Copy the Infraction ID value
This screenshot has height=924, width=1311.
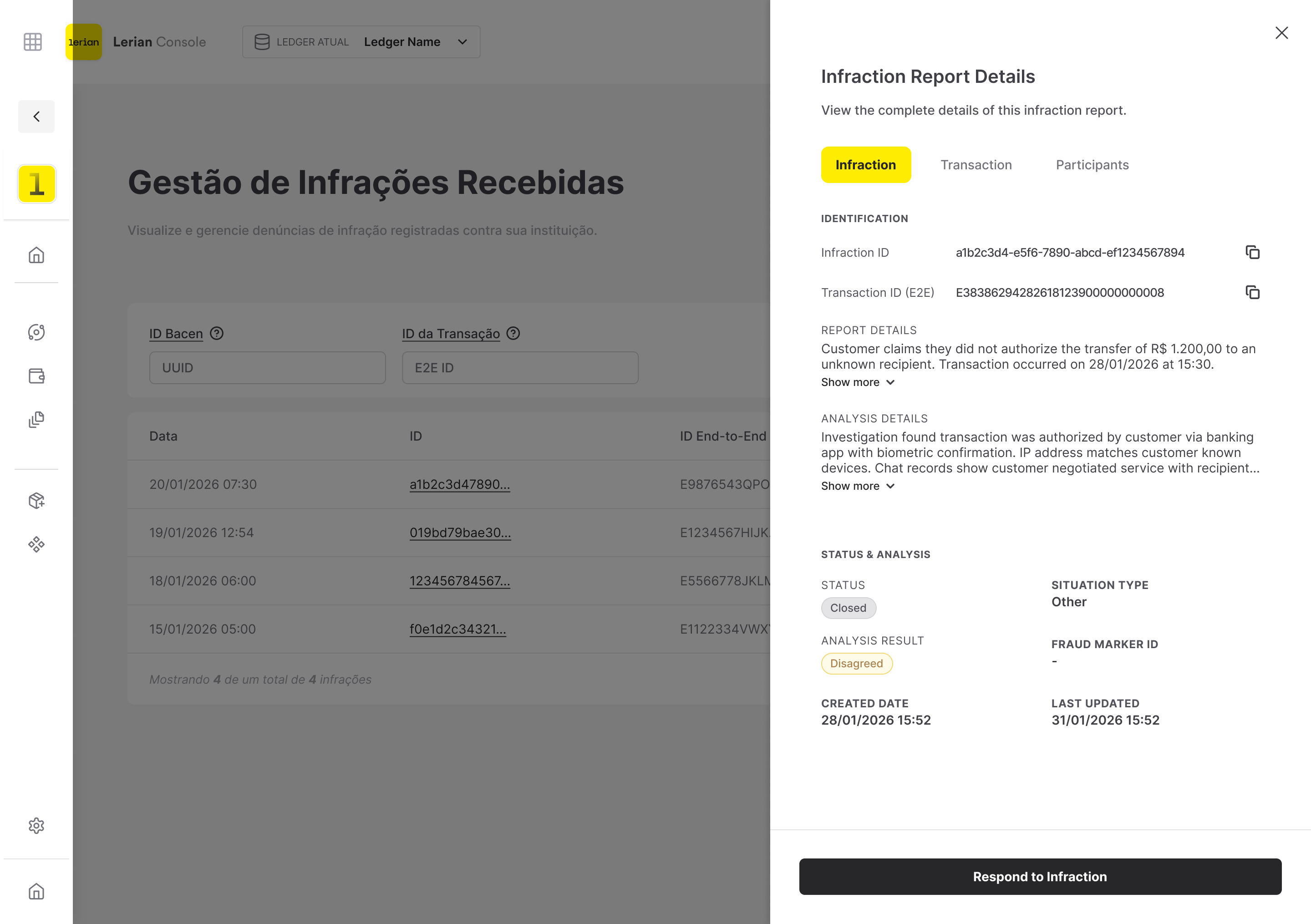(1253, 253)
